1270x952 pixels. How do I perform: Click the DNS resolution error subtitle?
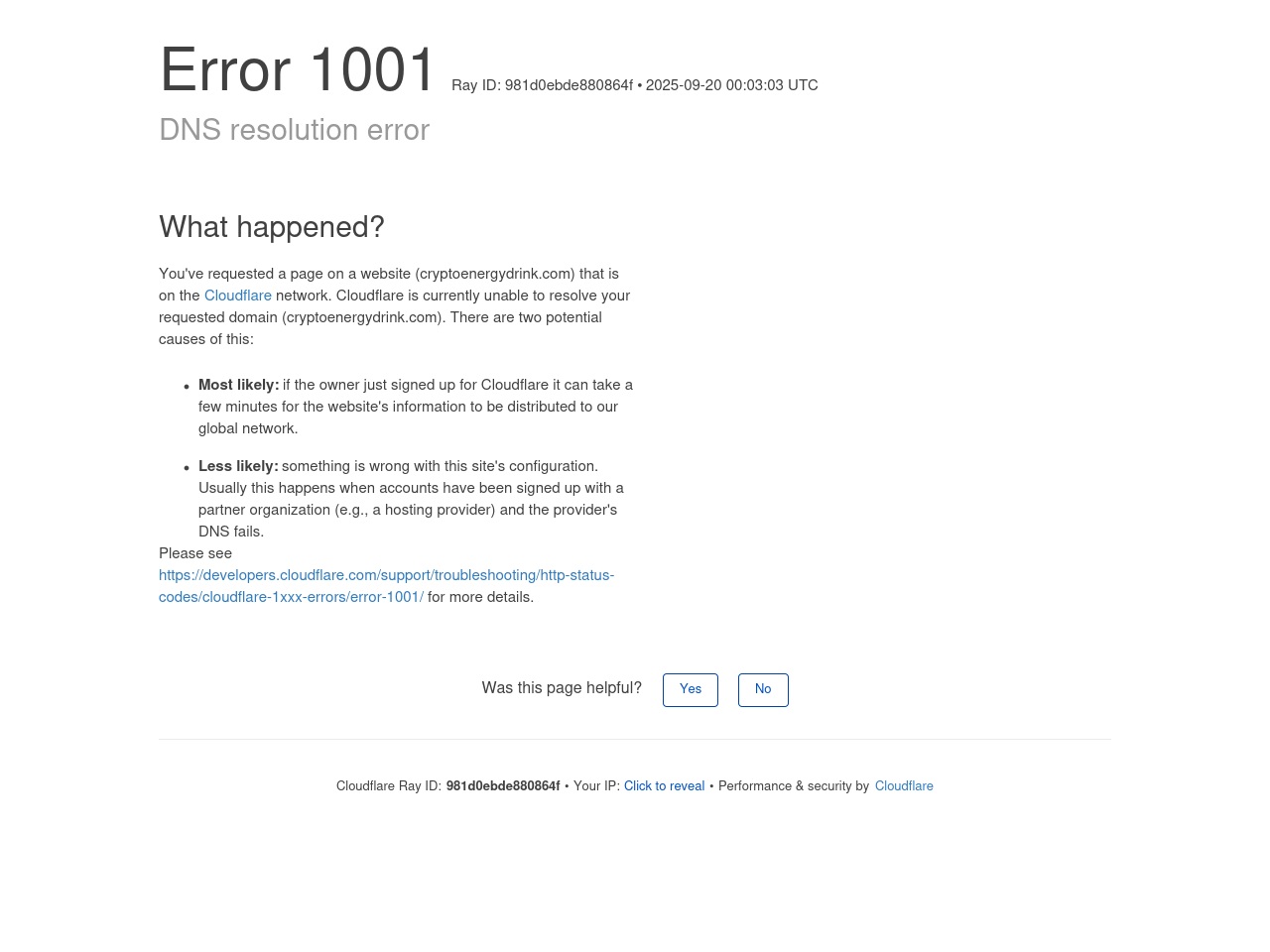tap(295, 131)
